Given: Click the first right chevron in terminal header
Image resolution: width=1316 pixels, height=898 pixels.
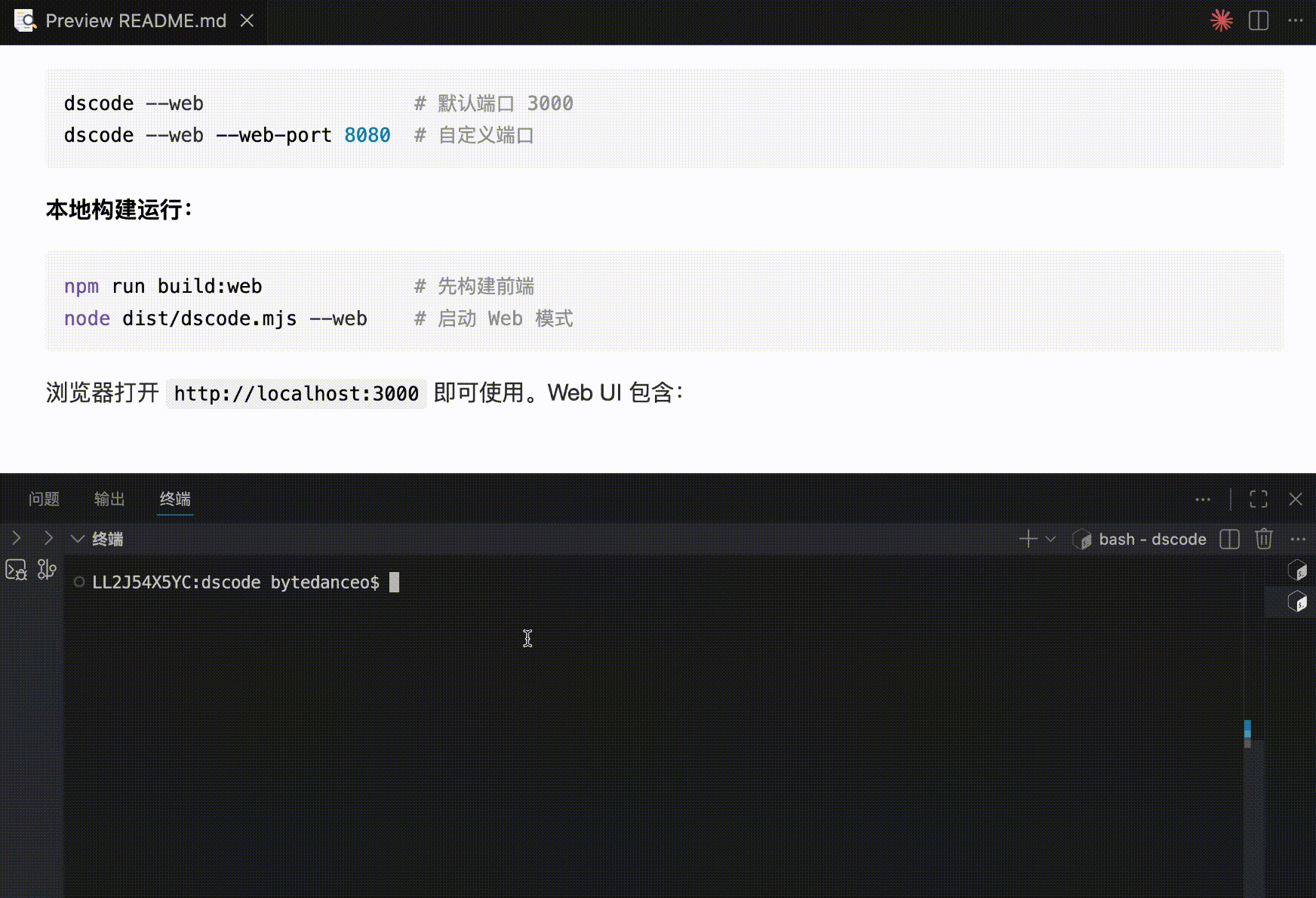Looking at the screenshot, I should (17, 538).
